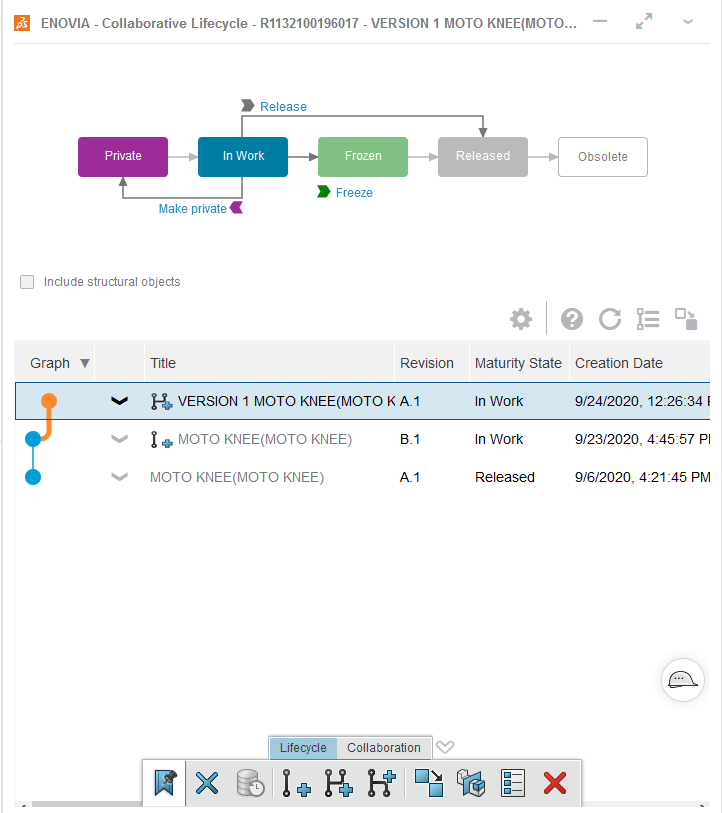Image resolution: width=722 pixels, height=813 pixels.
Task: Select the Private state box
Action: (x=123, y=157)
